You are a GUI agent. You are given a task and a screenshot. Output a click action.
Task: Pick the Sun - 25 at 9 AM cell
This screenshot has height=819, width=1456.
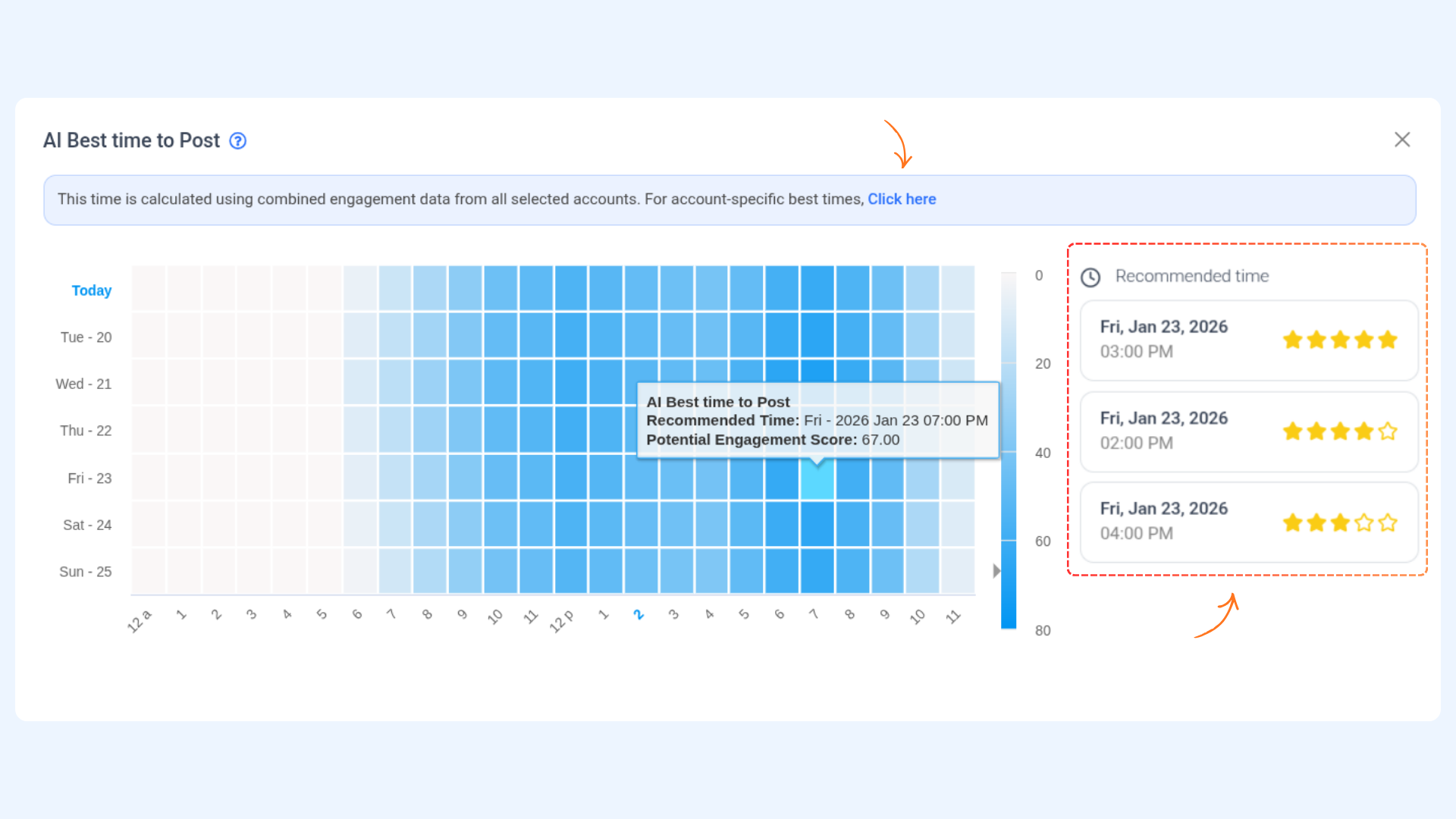coord(465,571)
